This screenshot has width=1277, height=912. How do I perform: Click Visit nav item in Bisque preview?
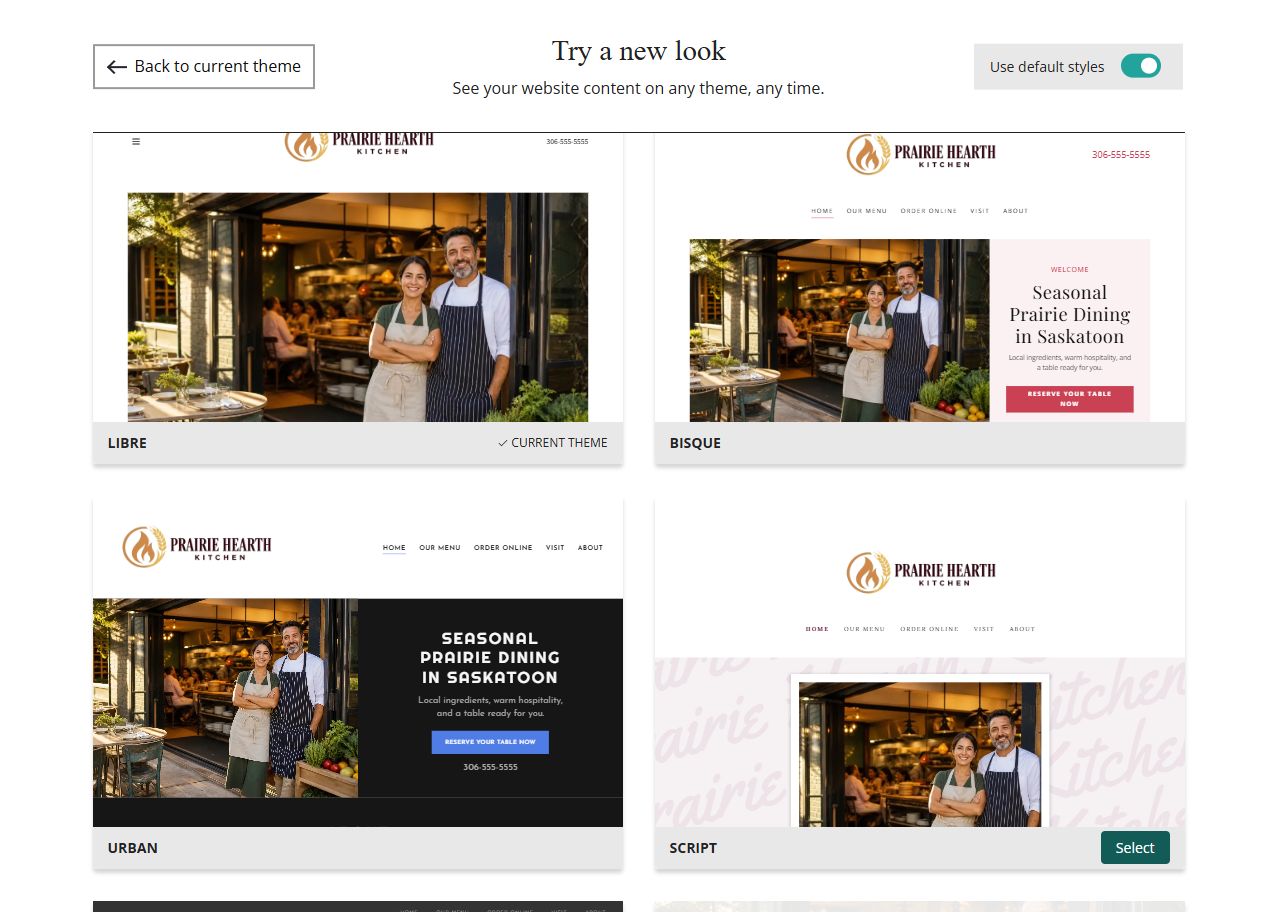[980, 211]
